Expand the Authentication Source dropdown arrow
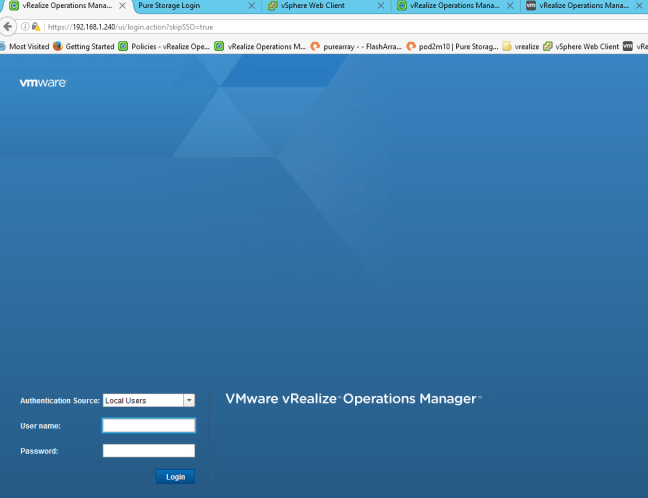 click(188, 401)
